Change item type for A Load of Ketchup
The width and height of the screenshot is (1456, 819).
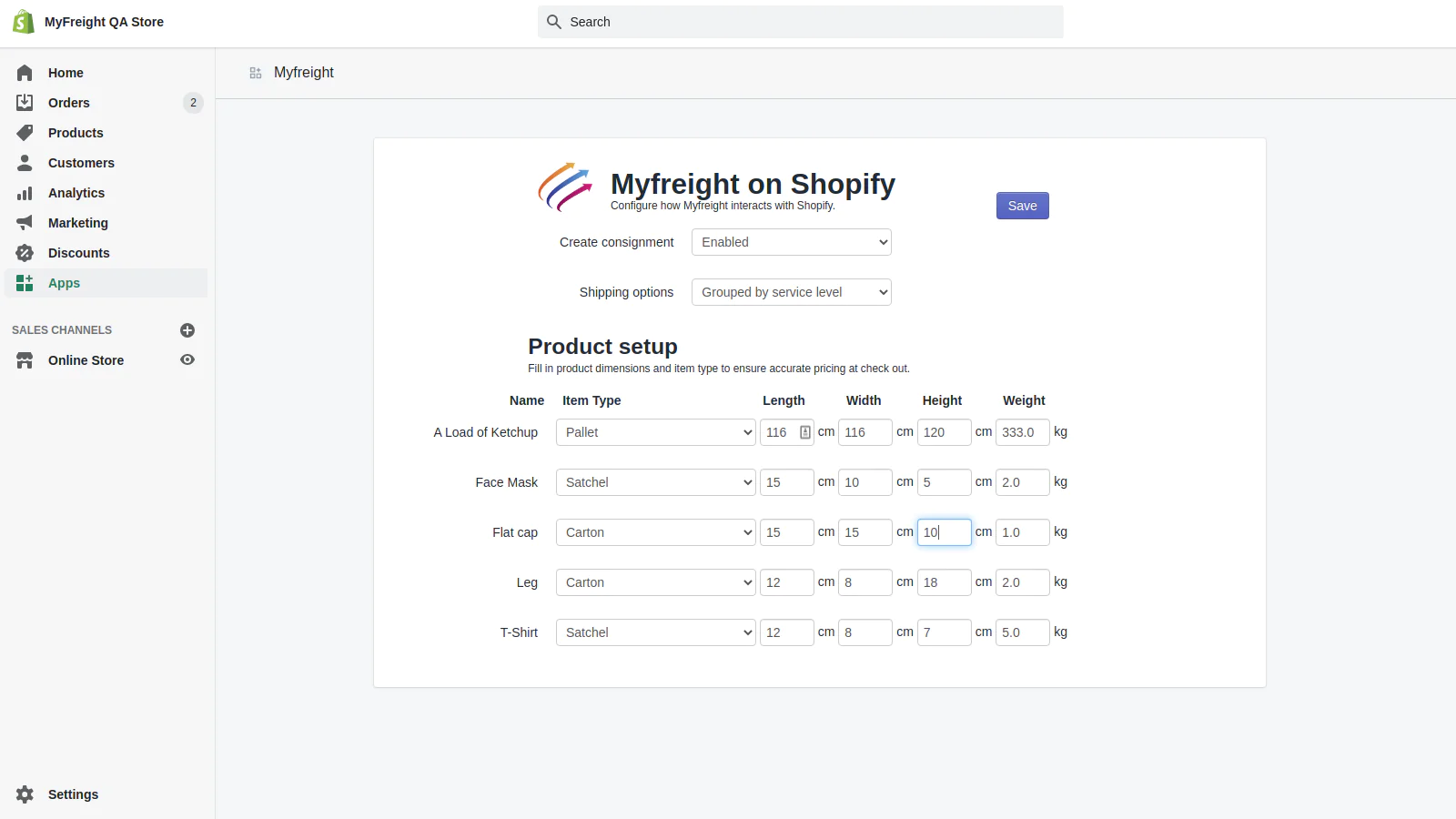(x=655, y=432)
